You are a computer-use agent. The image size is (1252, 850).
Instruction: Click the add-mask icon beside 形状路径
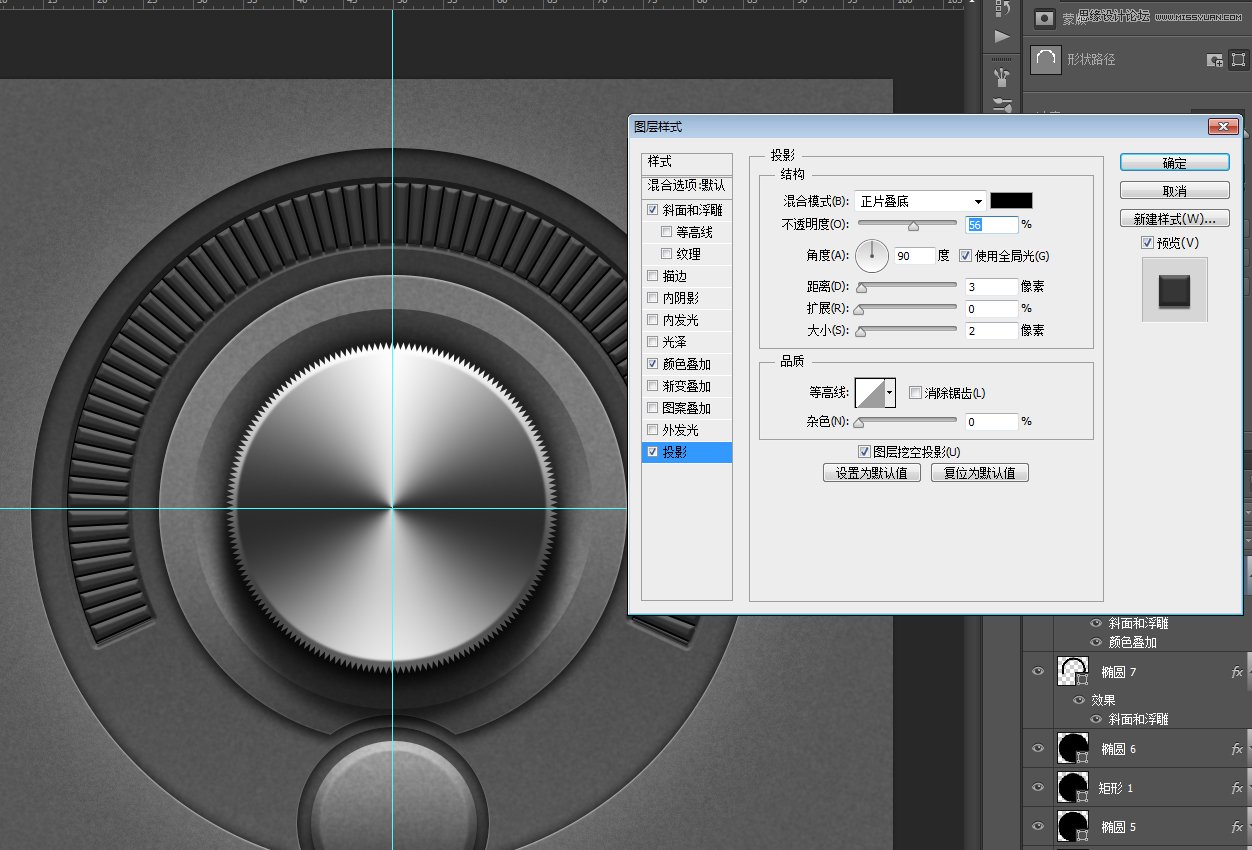click(1214, 60)
